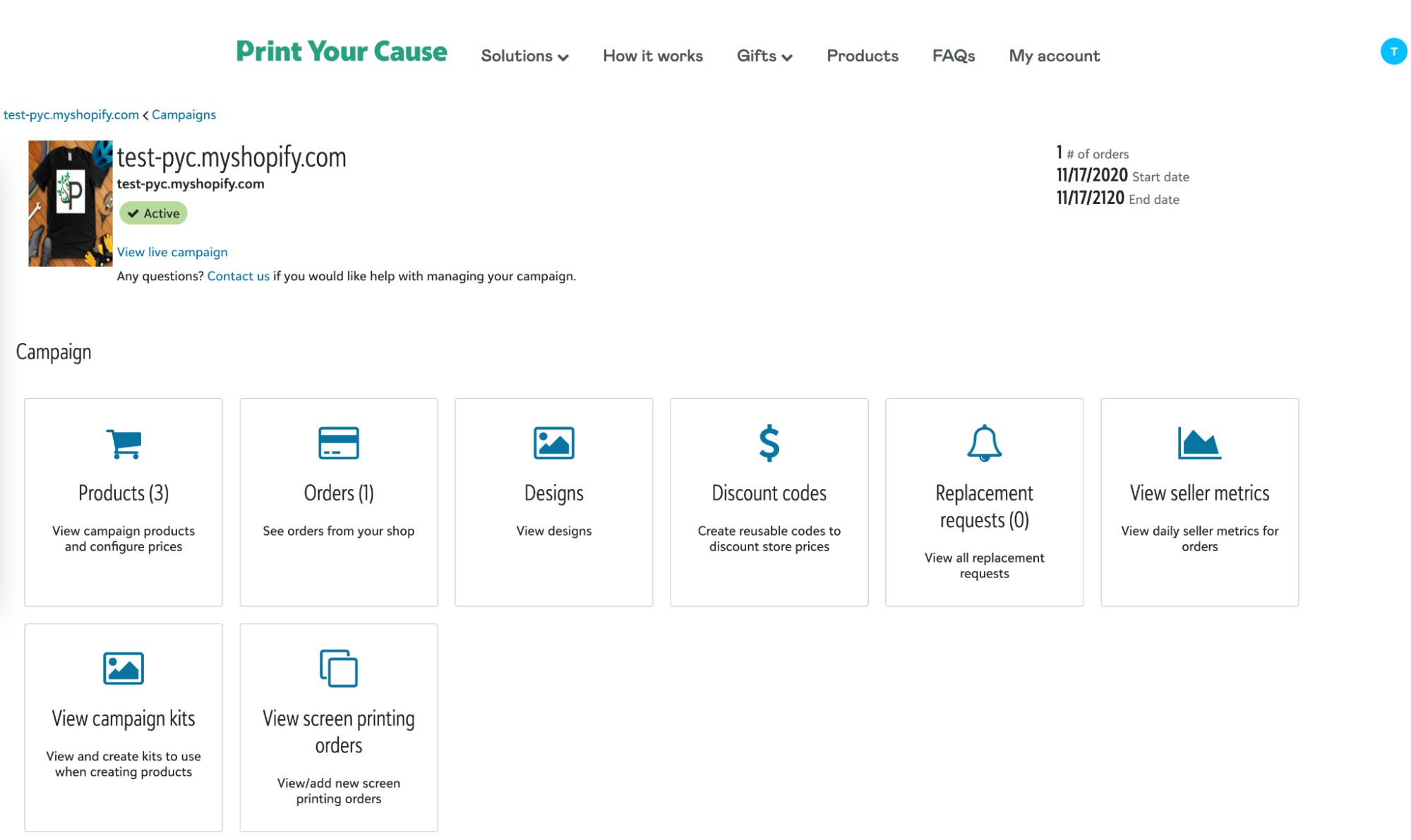Expand the Gifts dropdown menu
This screenshot has width=1411, height=840.
tap(764, 56)
